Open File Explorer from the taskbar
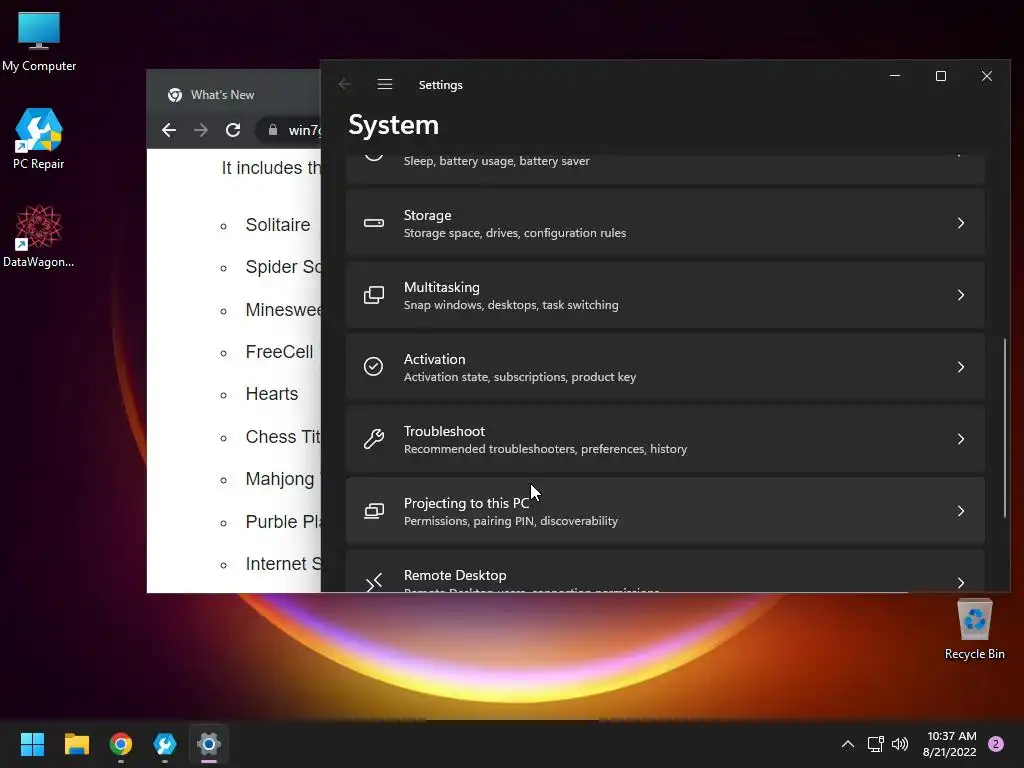Image resolution: width=1024 pixels, height=768 pixels. point(76,744)
